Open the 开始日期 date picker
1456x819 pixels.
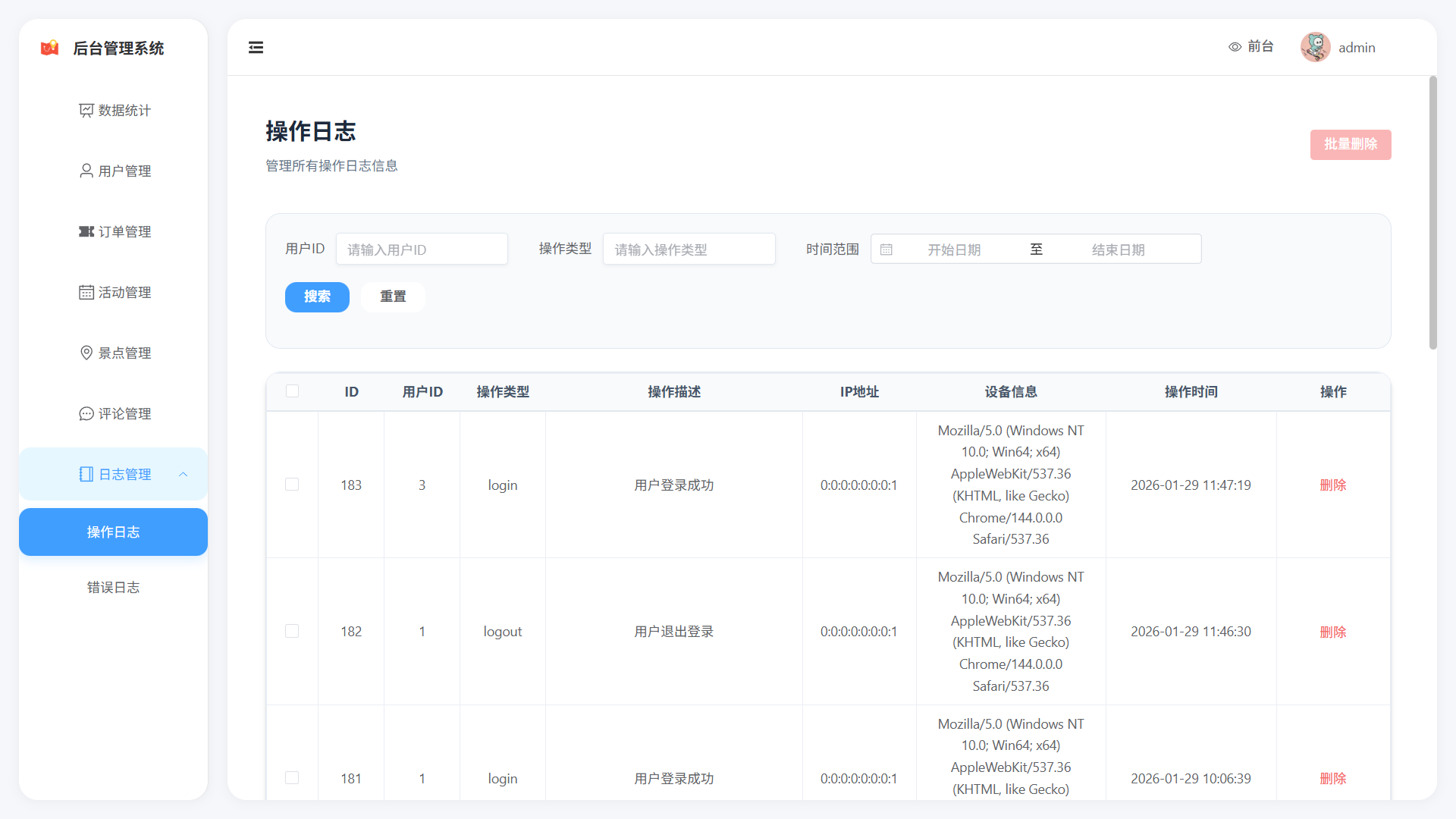pyautogui.click(x=953, y=249)
